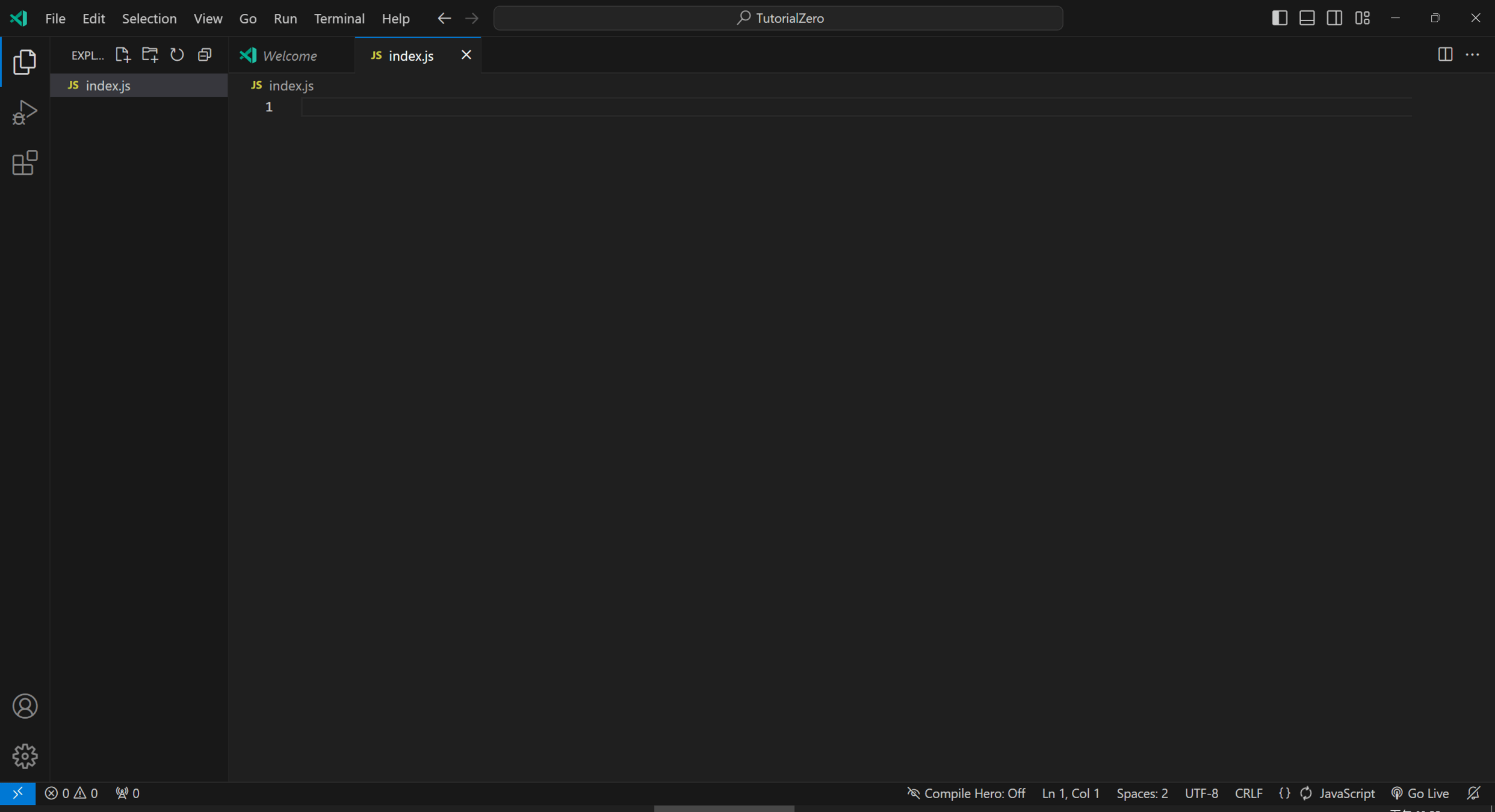Image resolution: width=1495 pixels, height=812 pixels.
Task: Toggle Compile Hero on or off
Action: 966,793
